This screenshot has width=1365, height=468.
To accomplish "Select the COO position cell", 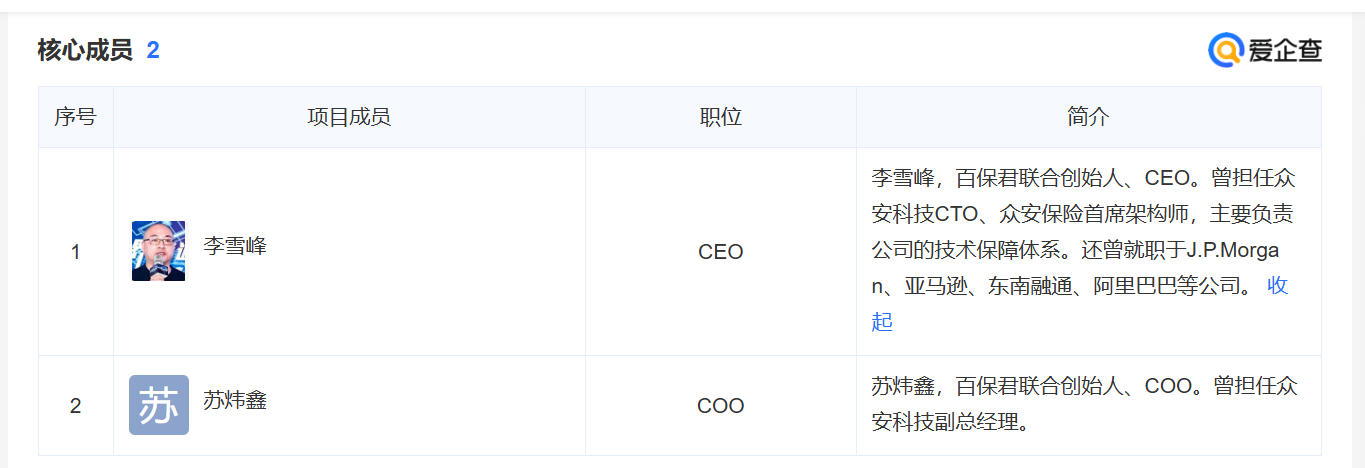I will click(720, 406).
